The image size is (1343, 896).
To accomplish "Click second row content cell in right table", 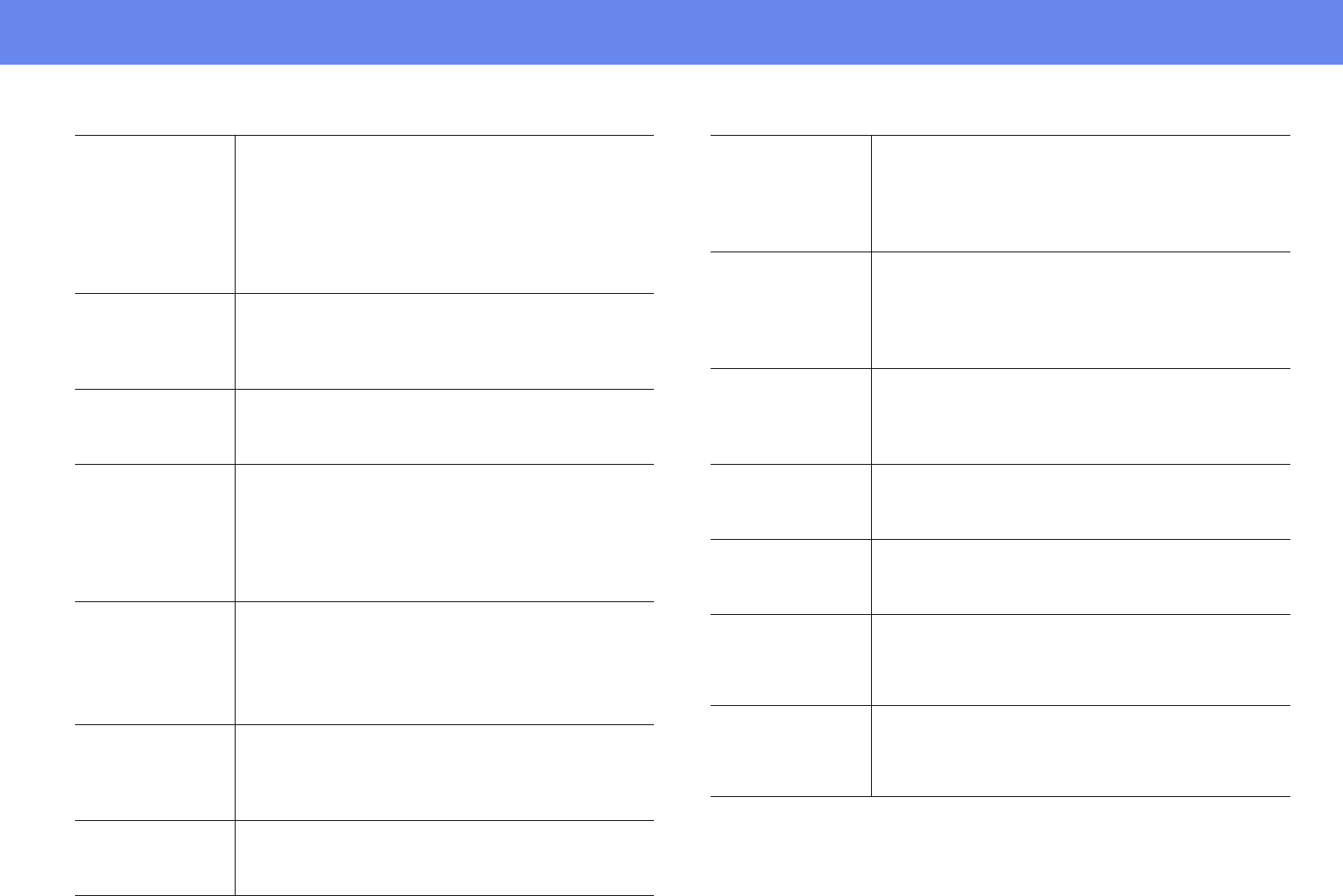I will coord(1080,310).
